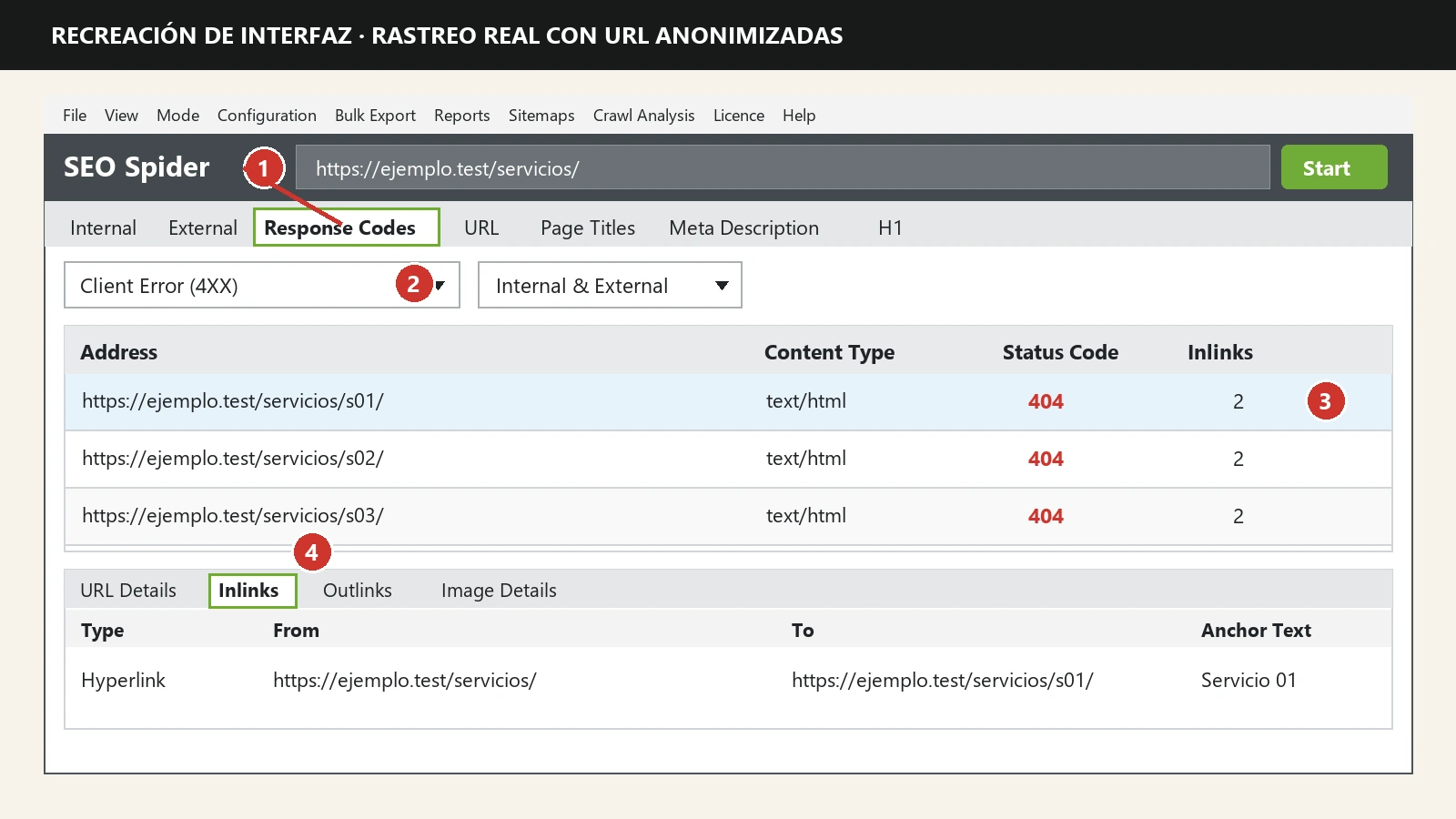
Task: Open the Mode menu
Action: [x=177, y=116]
